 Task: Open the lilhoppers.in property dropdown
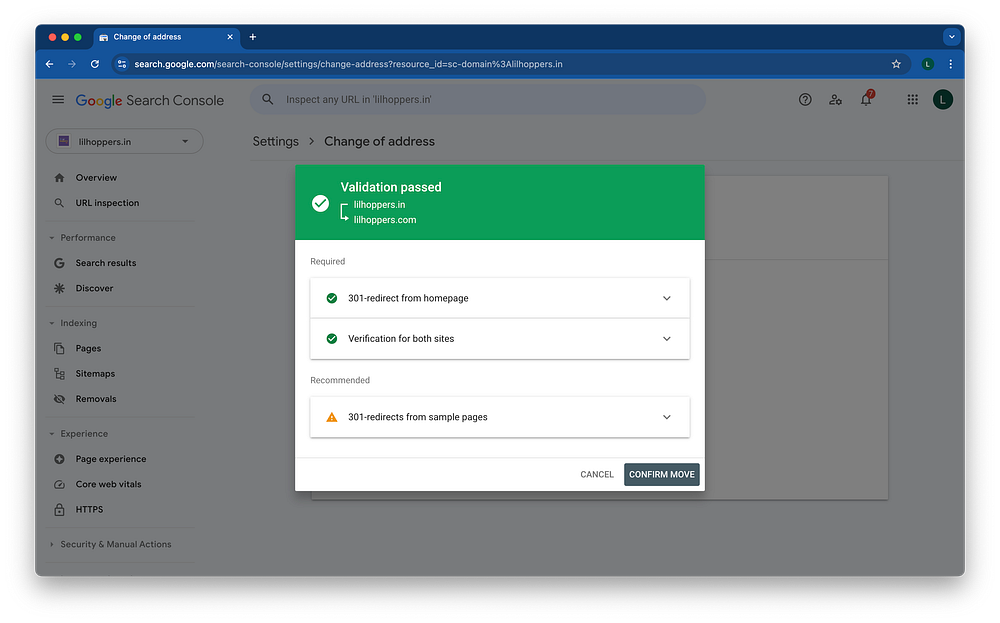(124, 142)
